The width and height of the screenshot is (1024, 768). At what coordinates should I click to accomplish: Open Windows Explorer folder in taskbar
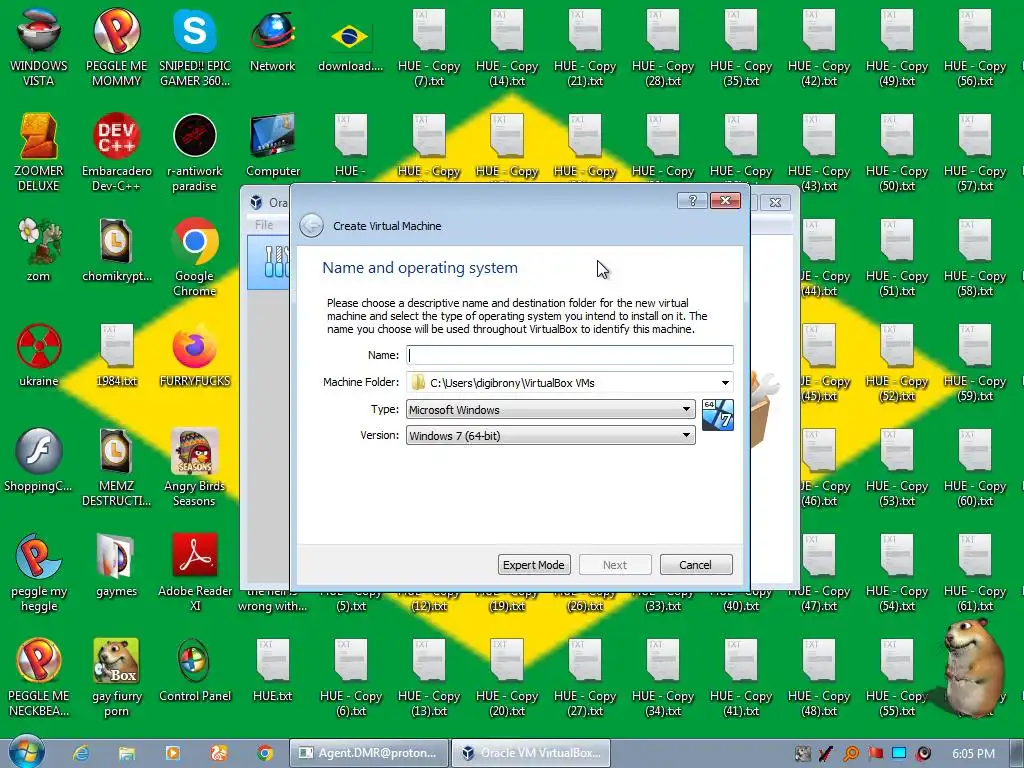pyautogui.click(x=127, y=753)
